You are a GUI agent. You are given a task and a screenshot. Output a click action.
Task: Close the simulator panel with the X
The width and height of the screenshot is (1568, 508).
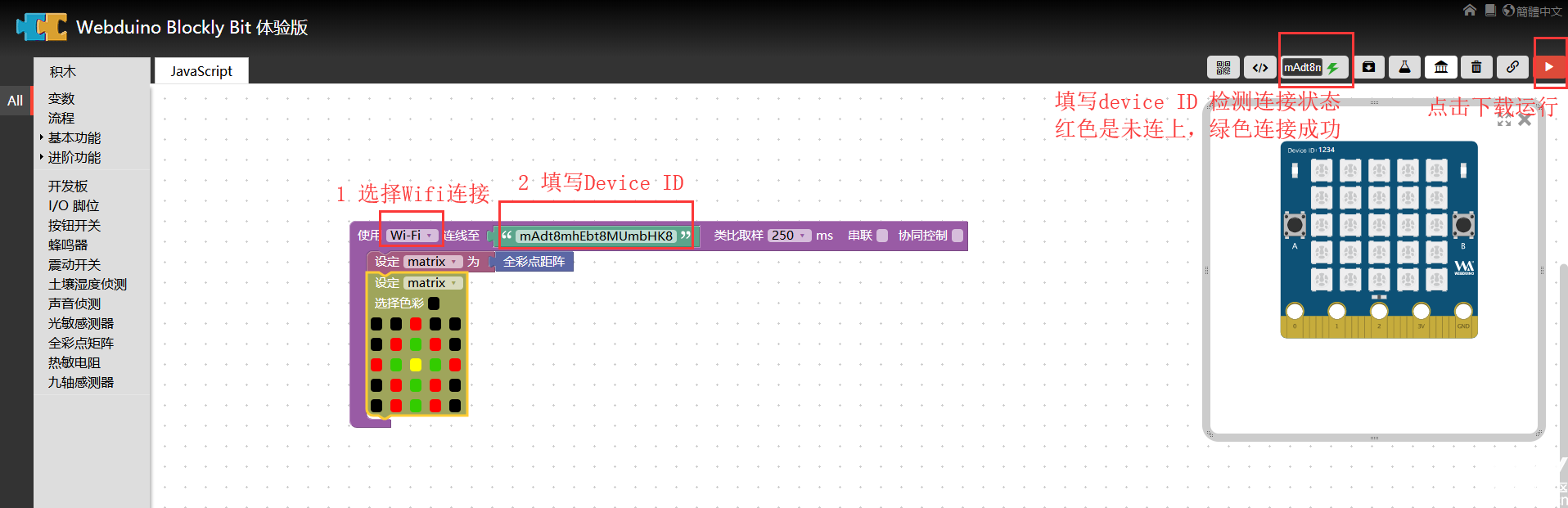1525,120
